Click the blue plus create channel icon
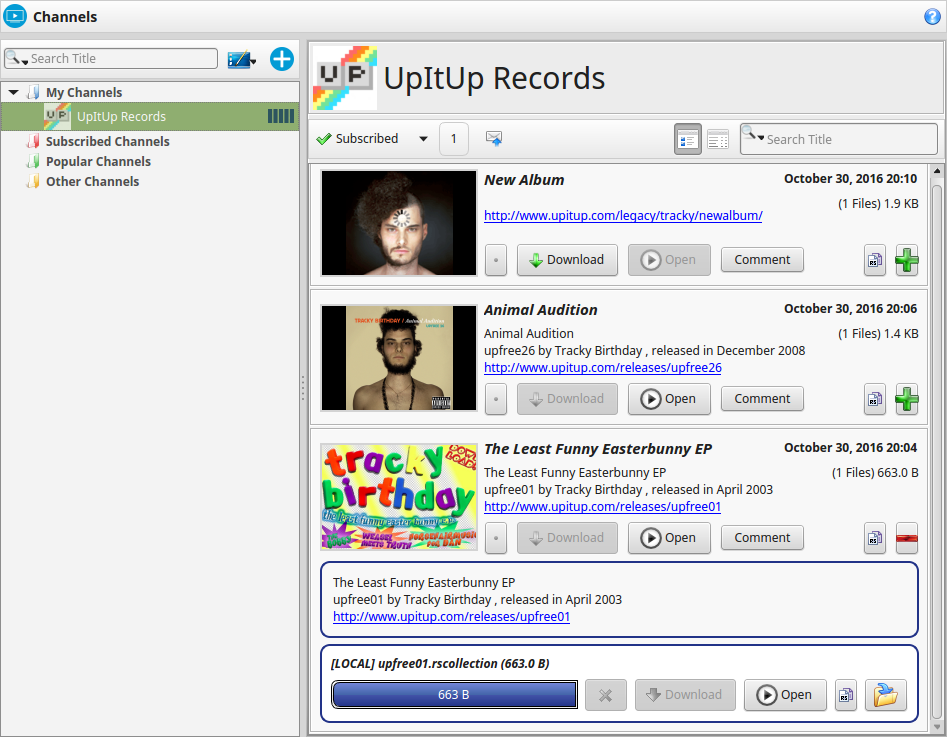Screen dimensions: 947x737 click(281, 59)
